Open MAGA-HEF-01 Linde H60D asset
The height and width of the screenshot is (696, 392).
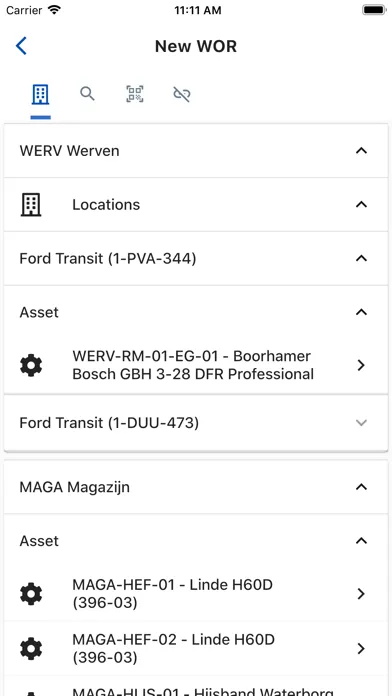coord(196,594)
